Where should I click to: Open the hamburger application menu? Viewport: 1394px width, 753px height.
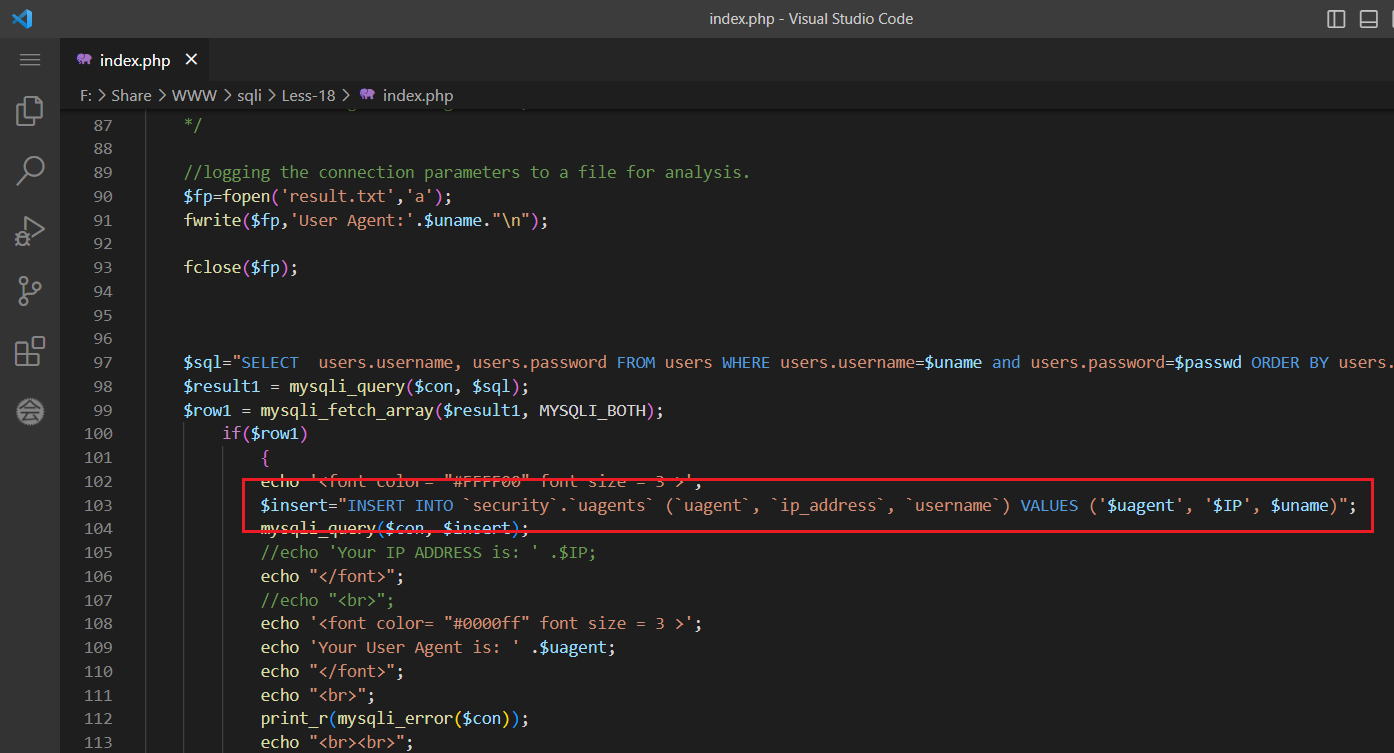[30, 60]
